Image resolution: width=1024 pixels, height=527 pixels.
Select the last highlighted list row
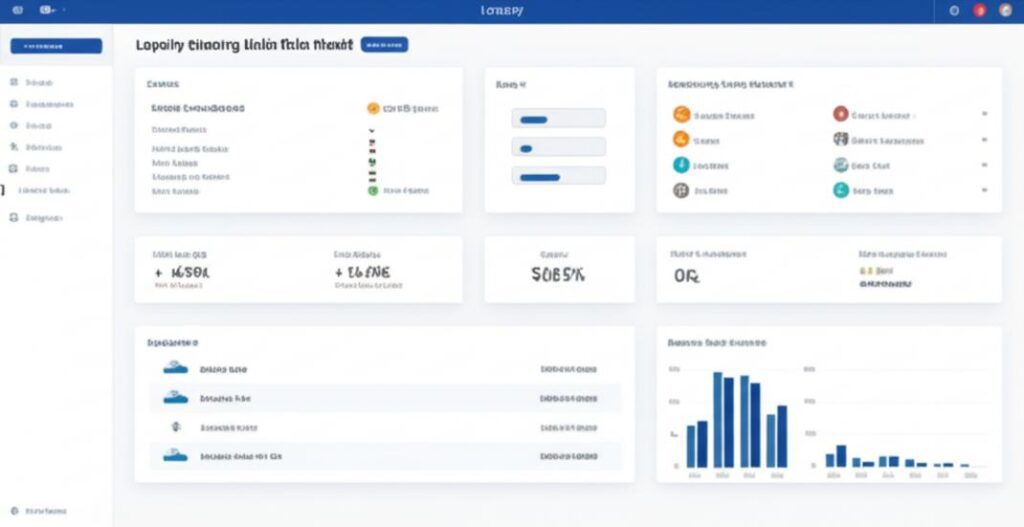(x=385, y=456)
